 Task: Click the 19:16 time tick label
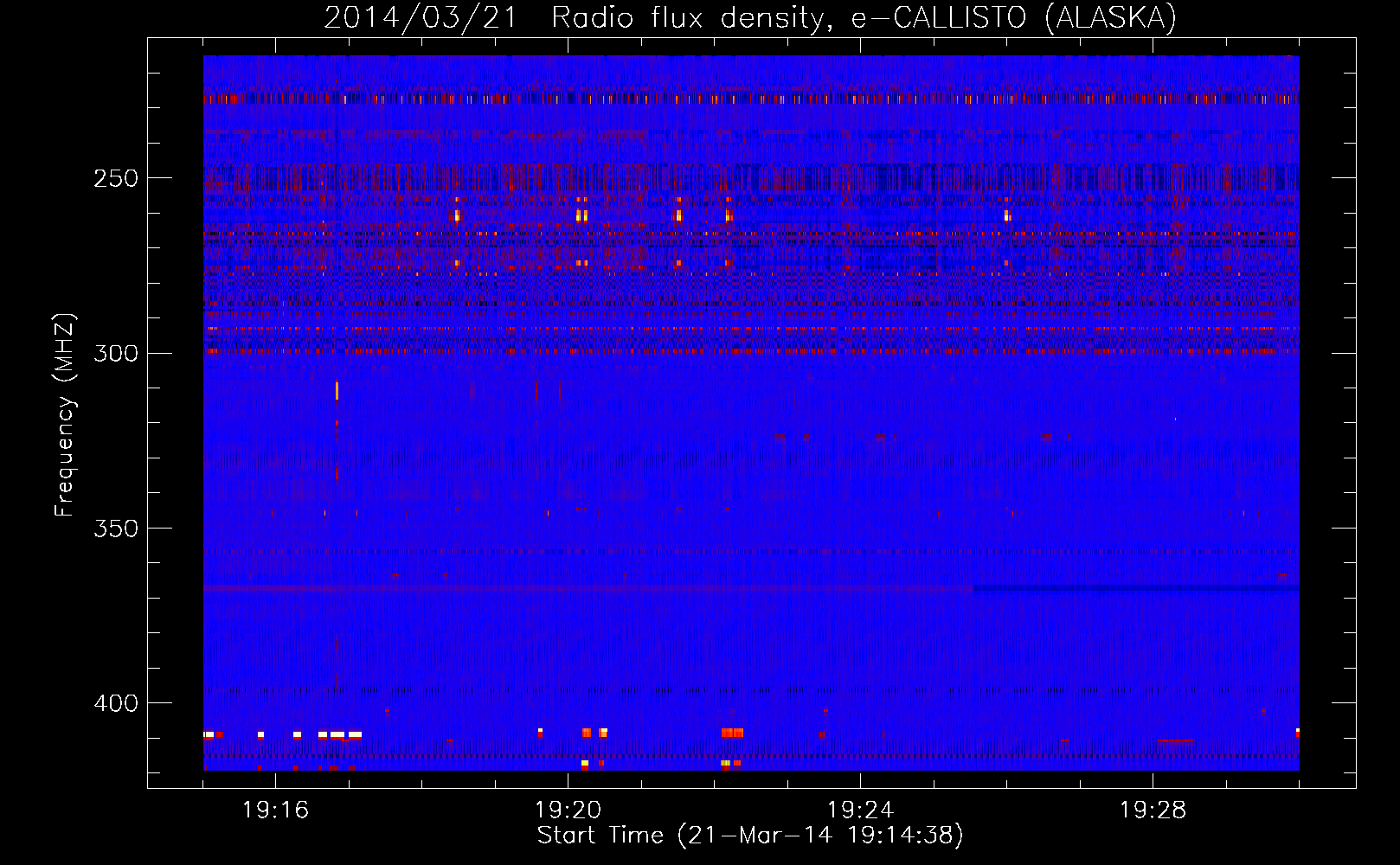pyautogui.click(x=275, y=811)
